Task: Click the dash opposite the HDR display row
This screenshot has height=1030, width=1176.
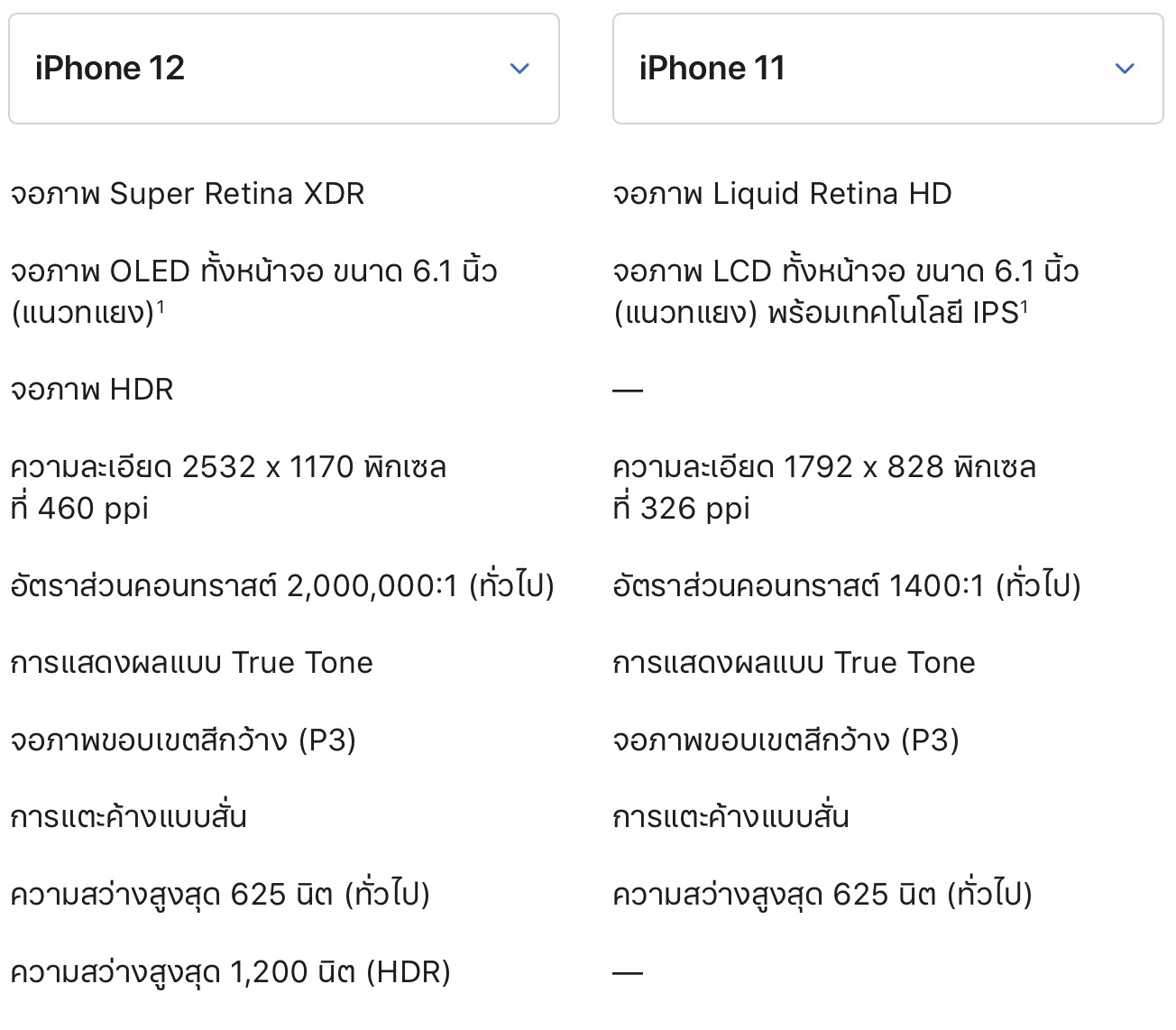Action: click(x=628, y=391)
